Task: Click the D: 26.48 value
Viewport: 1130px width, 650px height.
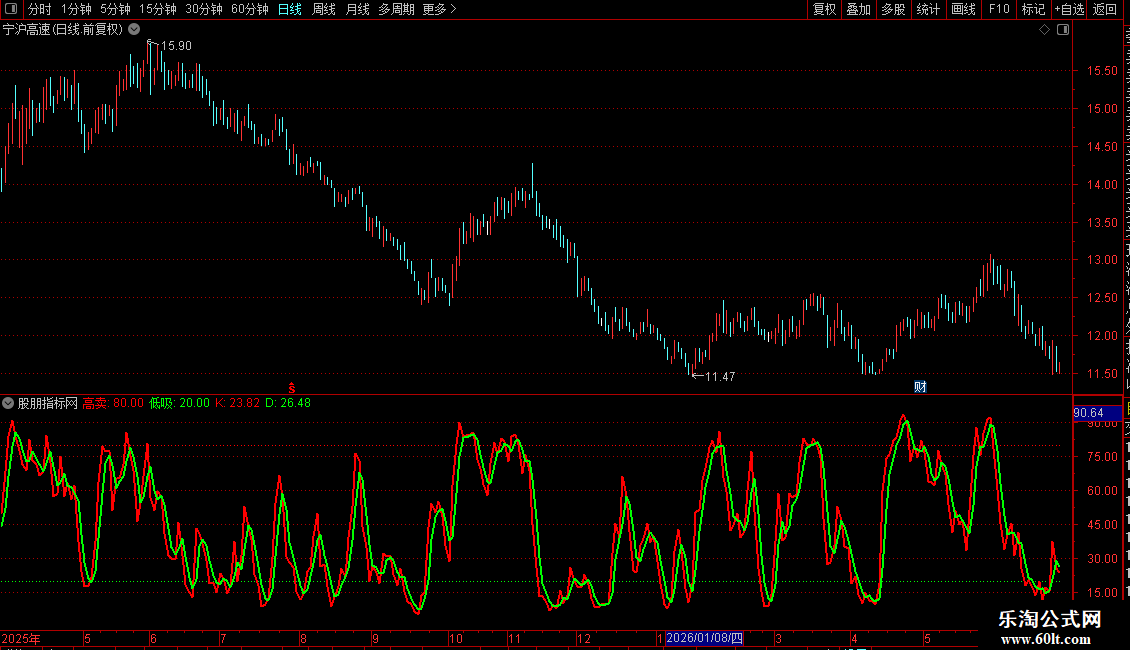Action: [x=288, y=403]
